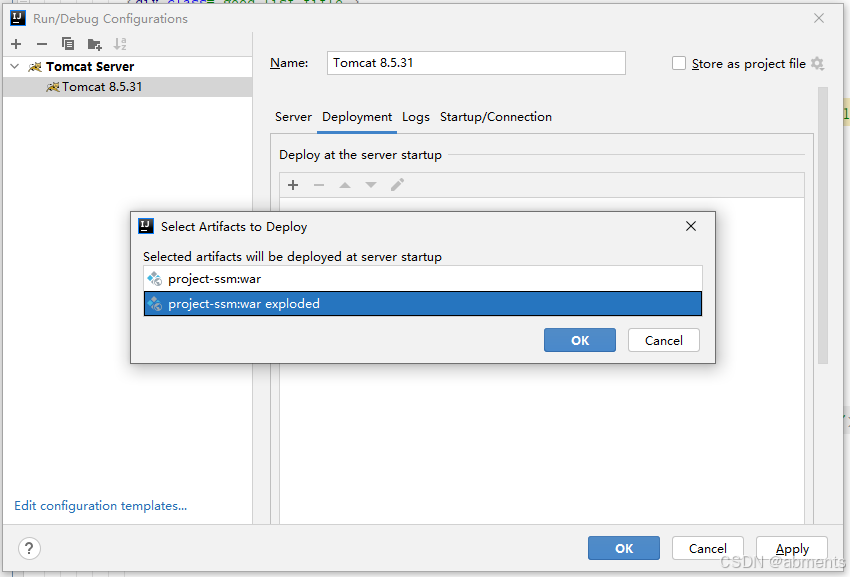Open help with question mark button
Image resolution: width=850 pixels, height=577 pixels.
tap(29, 548)
